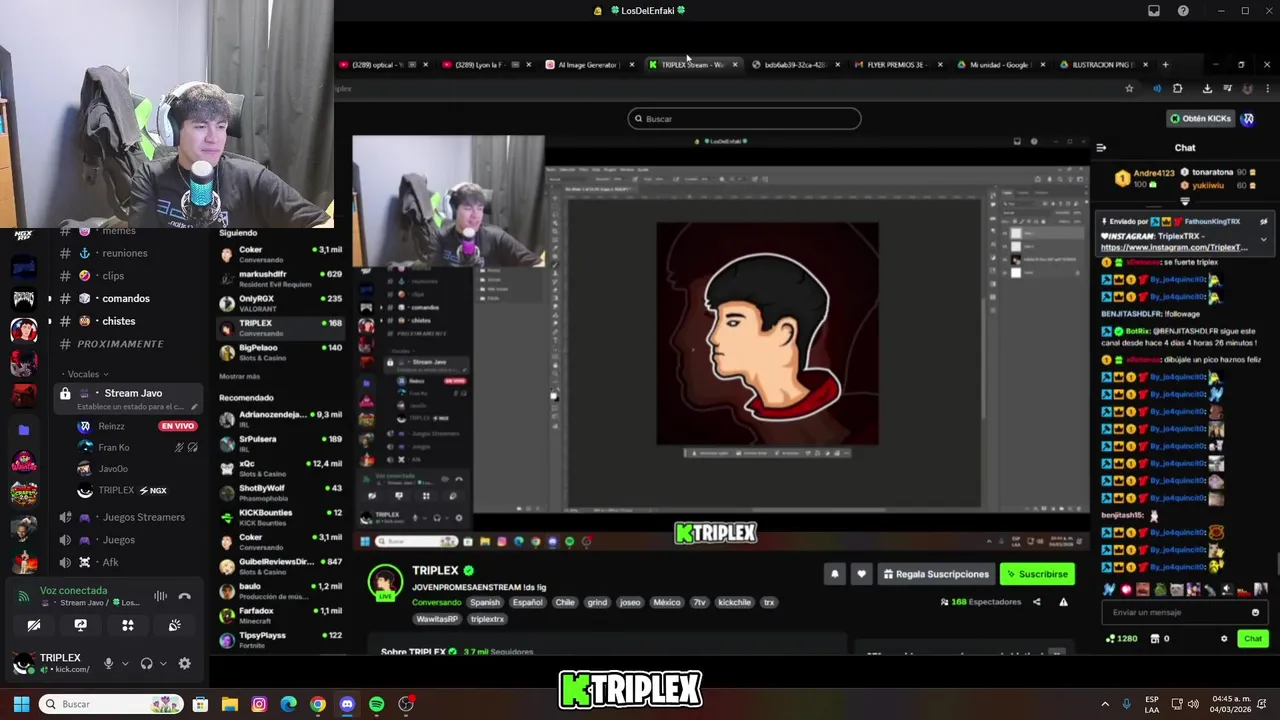This screenshot has width=1280, height=720.
Task: Click the kickchile stream tag
Action: (x=734, y=603)
